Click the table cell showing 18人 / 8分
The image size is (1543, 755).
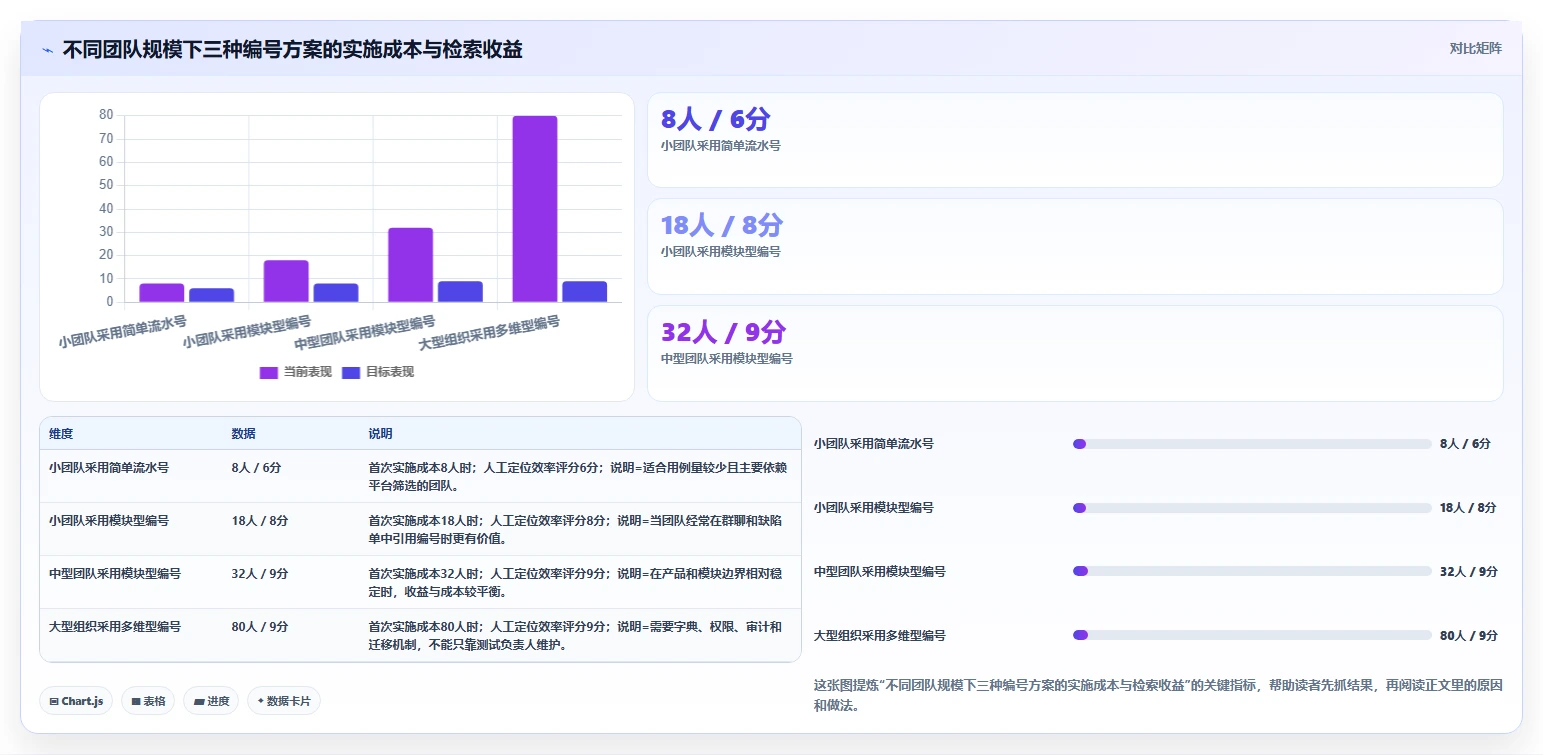coord(260,521)
